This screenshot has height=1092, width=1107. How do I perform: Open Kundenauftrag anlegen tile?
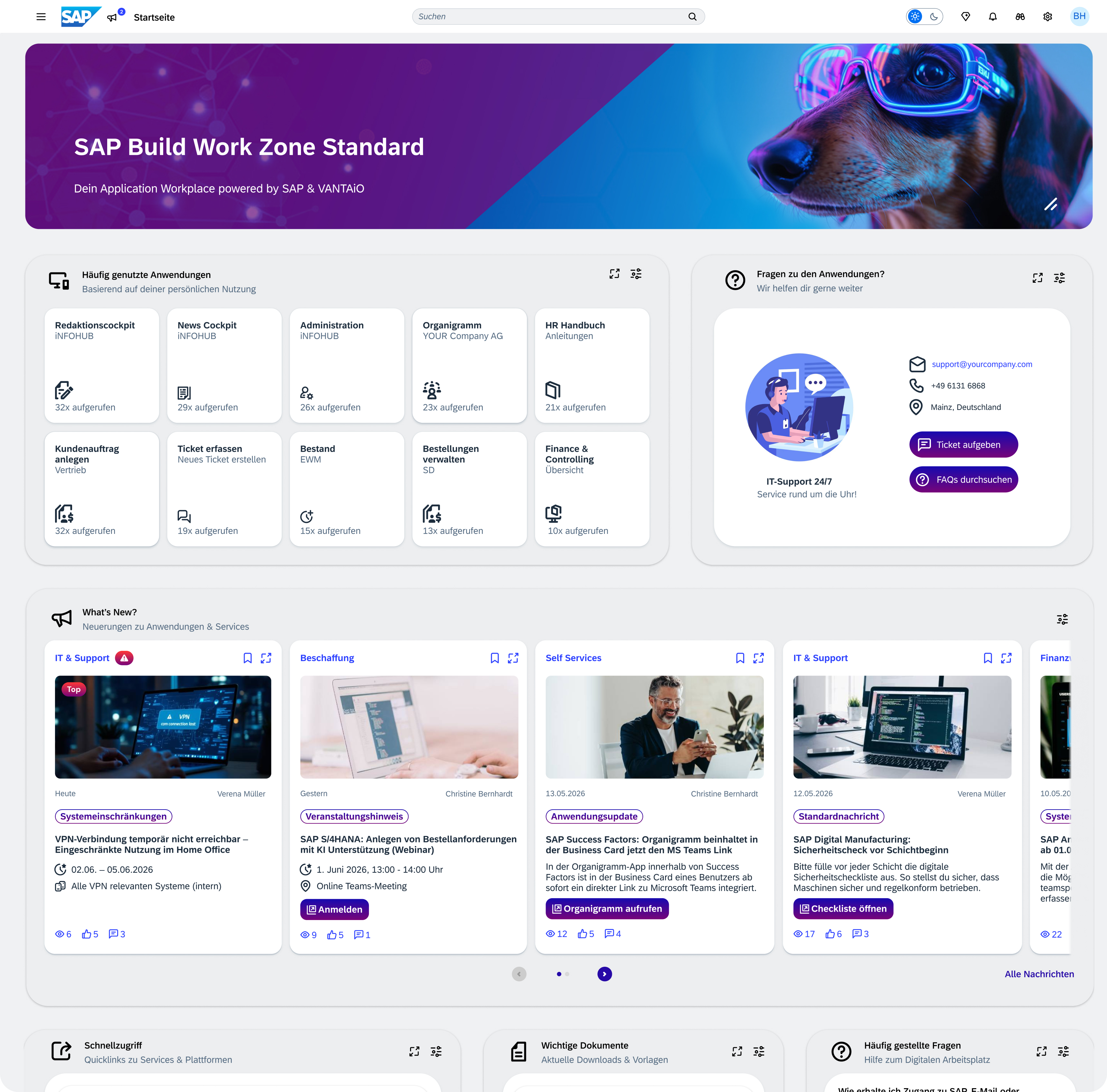coord(102,489)
